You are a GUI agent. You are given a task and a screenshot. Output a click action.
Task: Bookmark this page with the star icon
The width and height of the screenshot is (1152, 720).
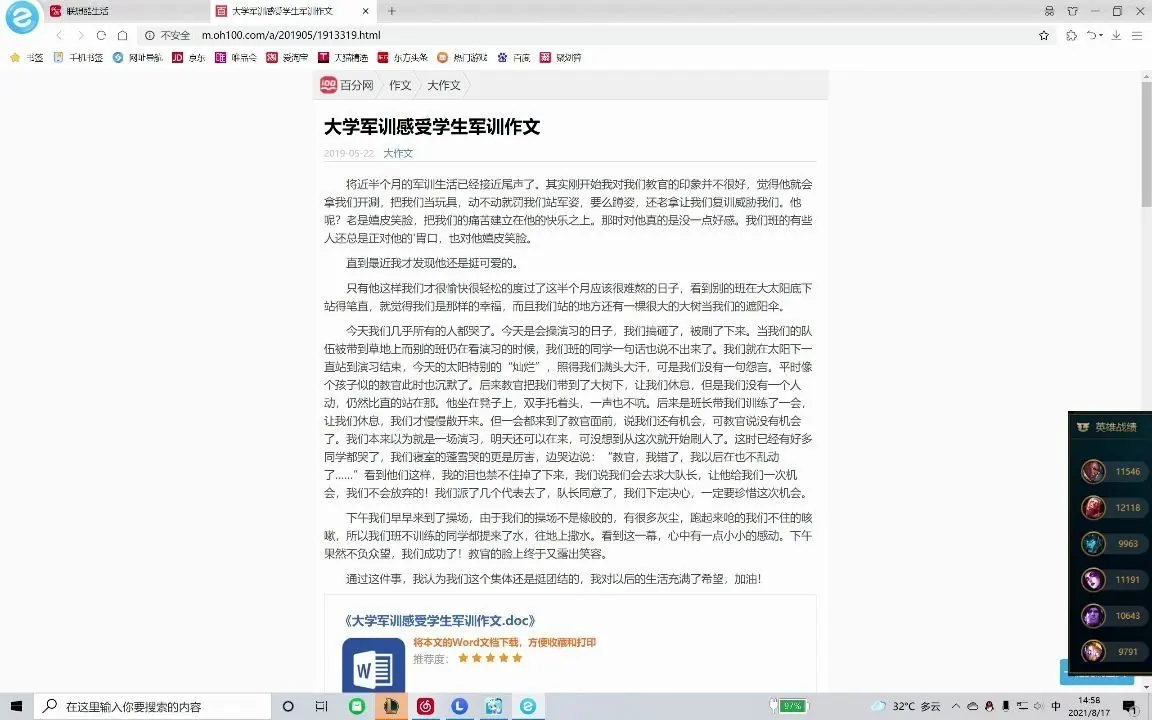[x=1044, y=35]
